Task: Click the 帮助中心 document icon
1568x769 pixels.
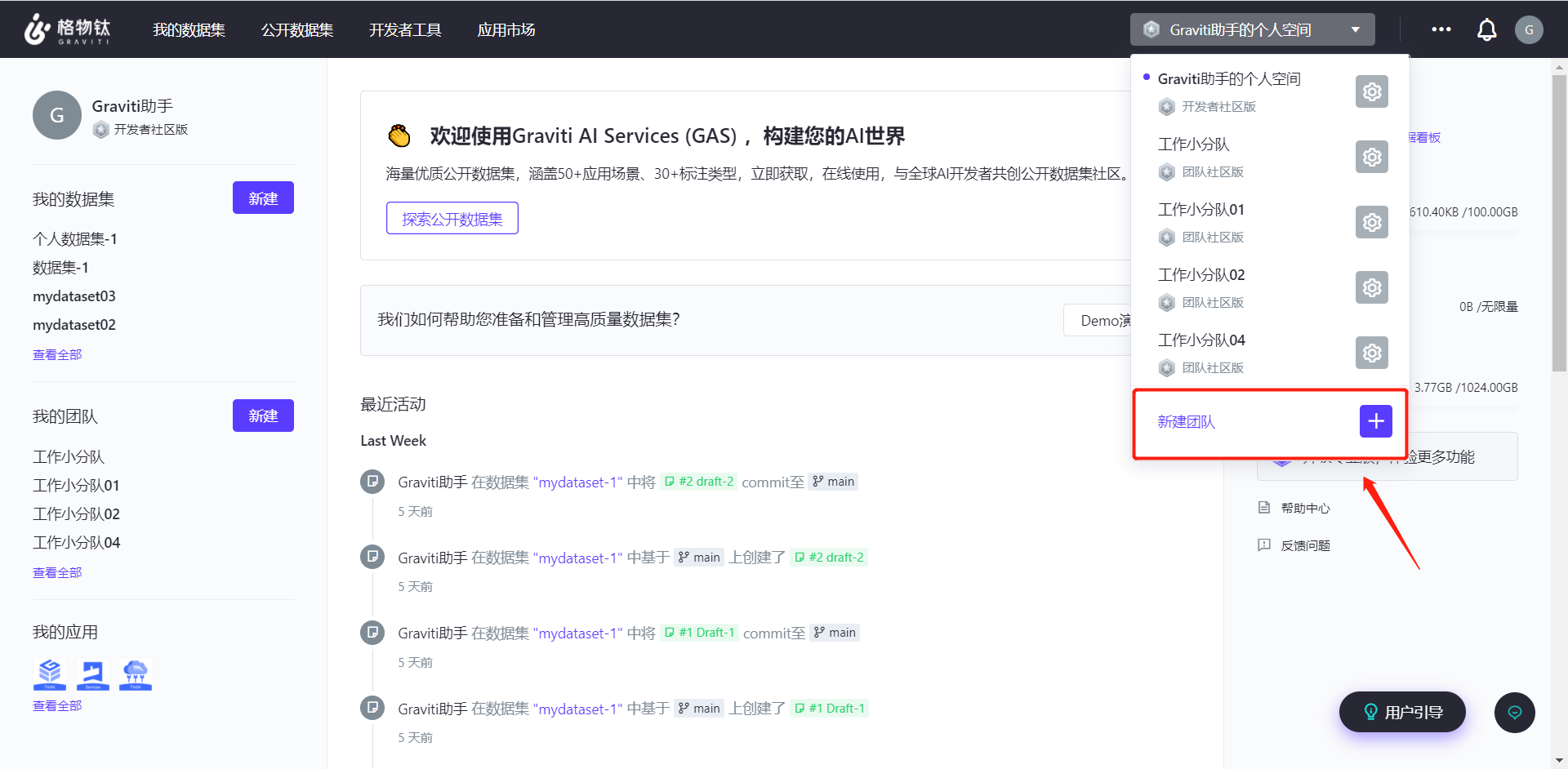Action: (x=1264, y=508)
